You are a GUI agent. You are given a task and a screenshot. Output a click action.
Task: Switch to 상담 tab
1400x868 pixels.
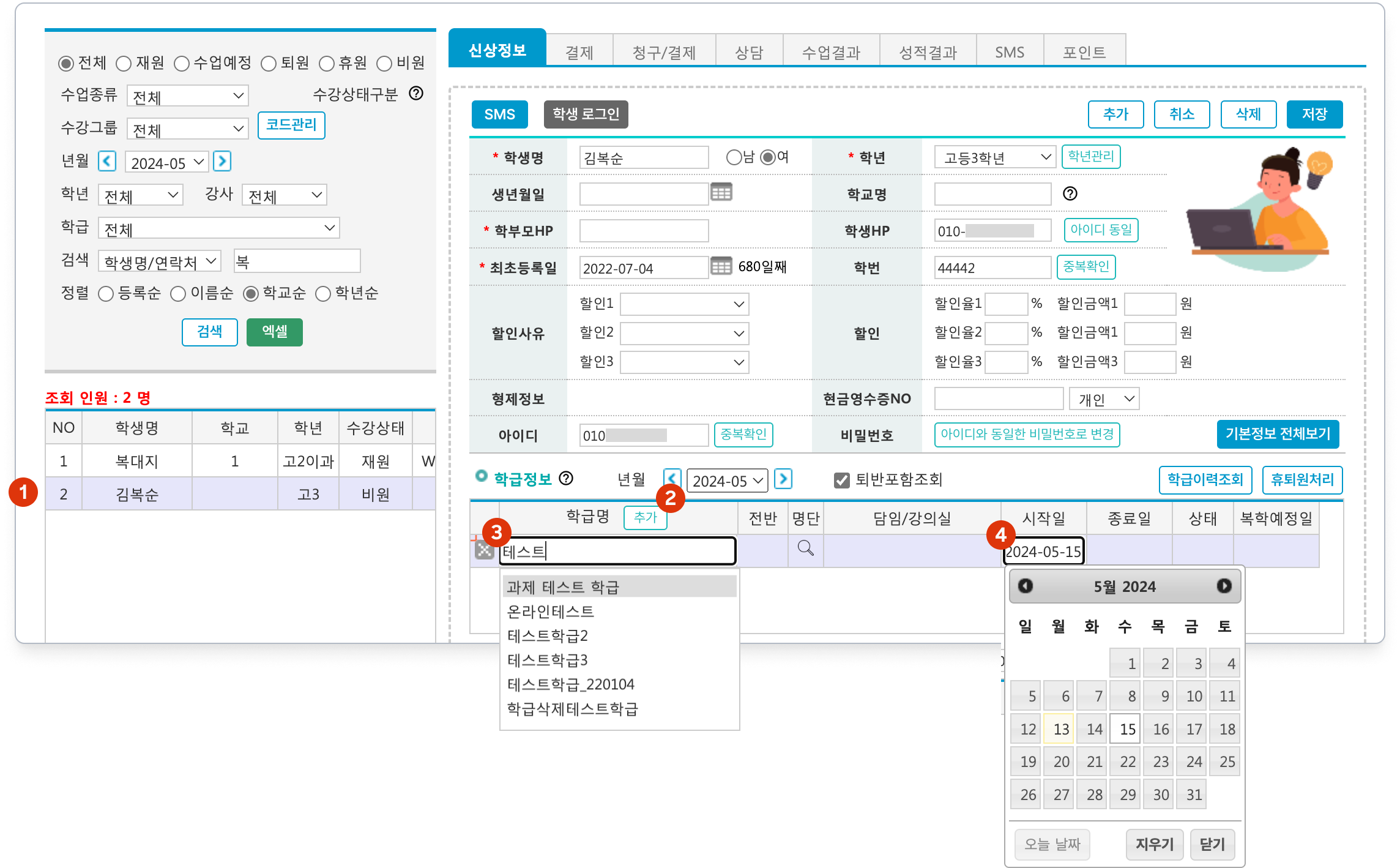[749, 52]
